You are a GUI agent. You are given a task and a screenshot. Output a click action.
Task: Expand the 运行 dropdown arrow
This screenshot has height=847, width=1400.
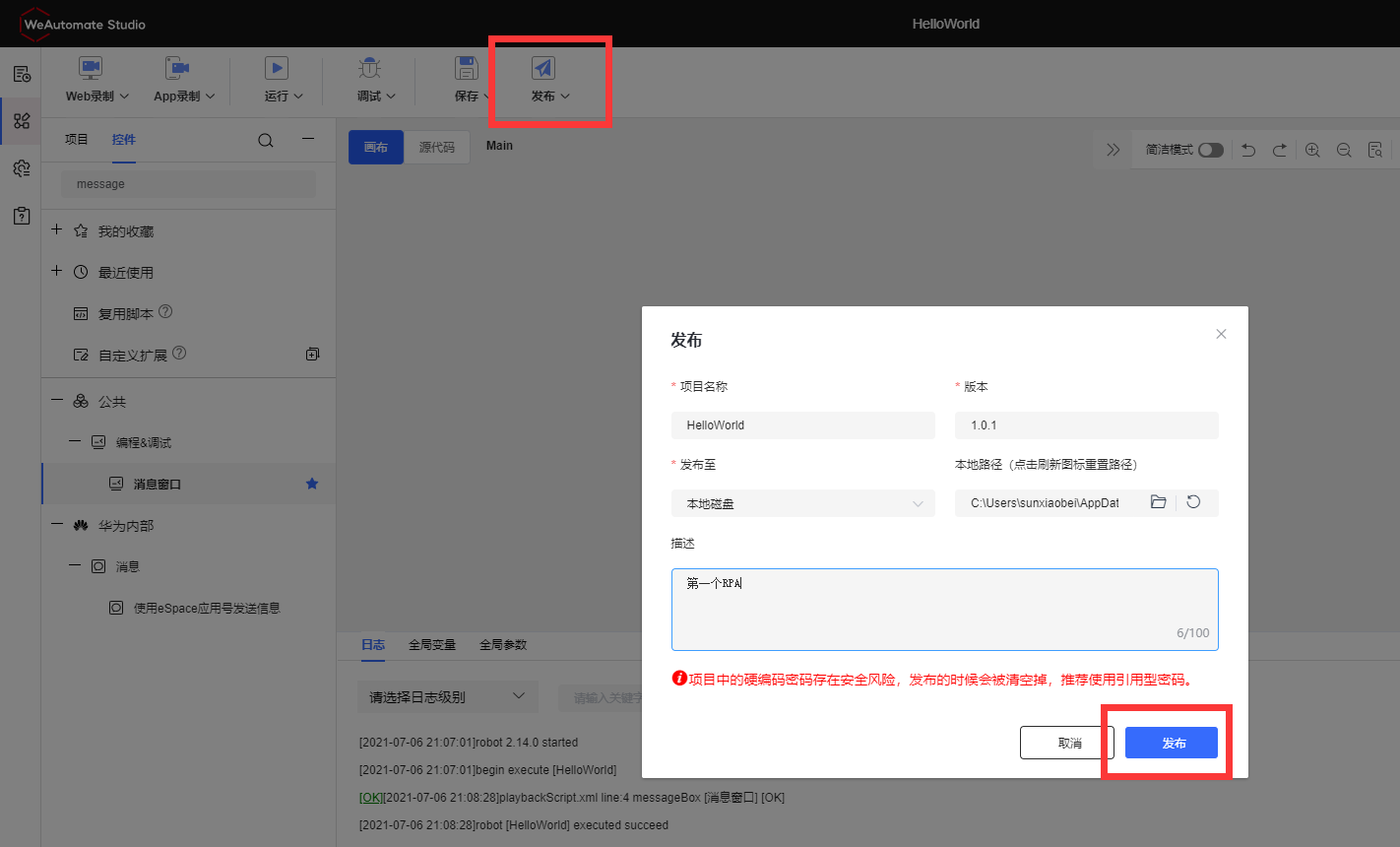[x=298, y=97]
